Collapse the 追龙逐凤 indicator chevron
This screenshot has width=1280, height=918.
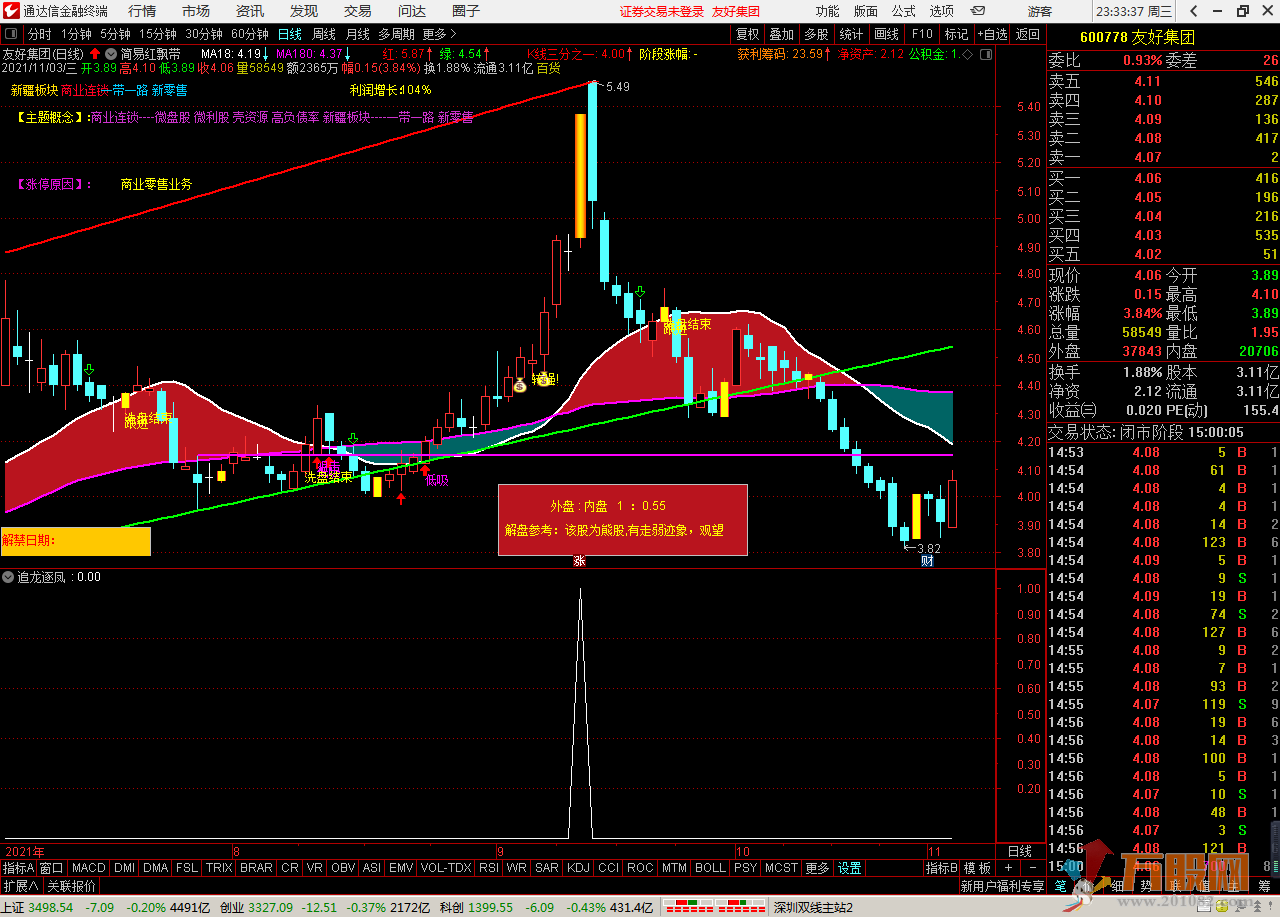click(x=8, y=577)
